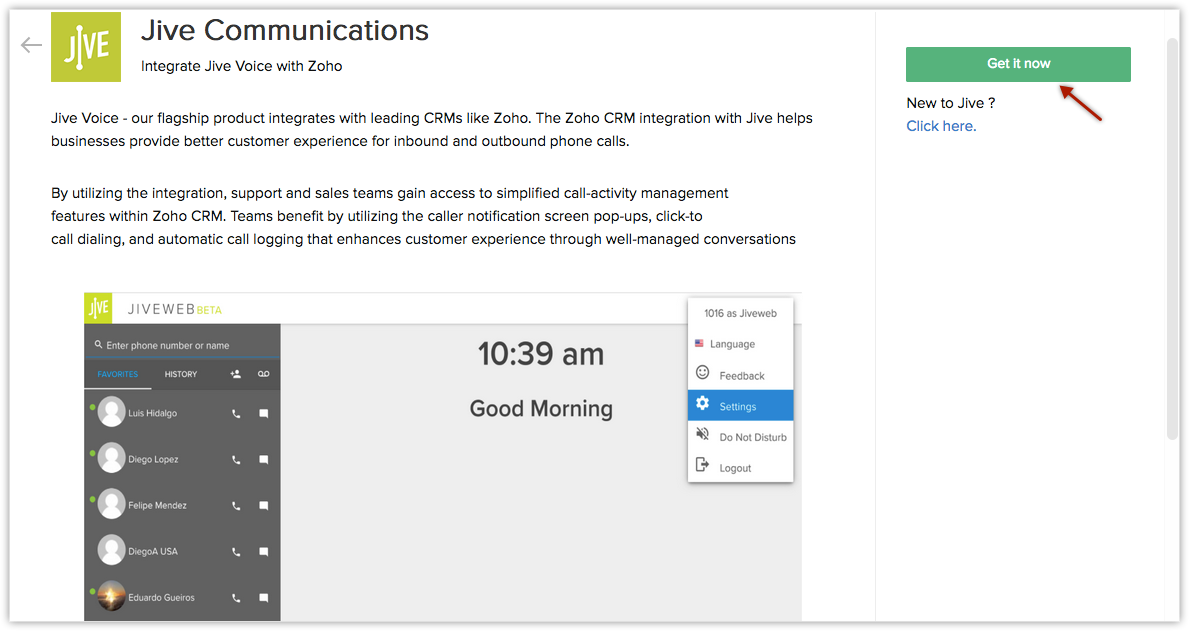Message Luis Hidalgo with chat icon
The image size is (1189, 631).
(264, 414)
